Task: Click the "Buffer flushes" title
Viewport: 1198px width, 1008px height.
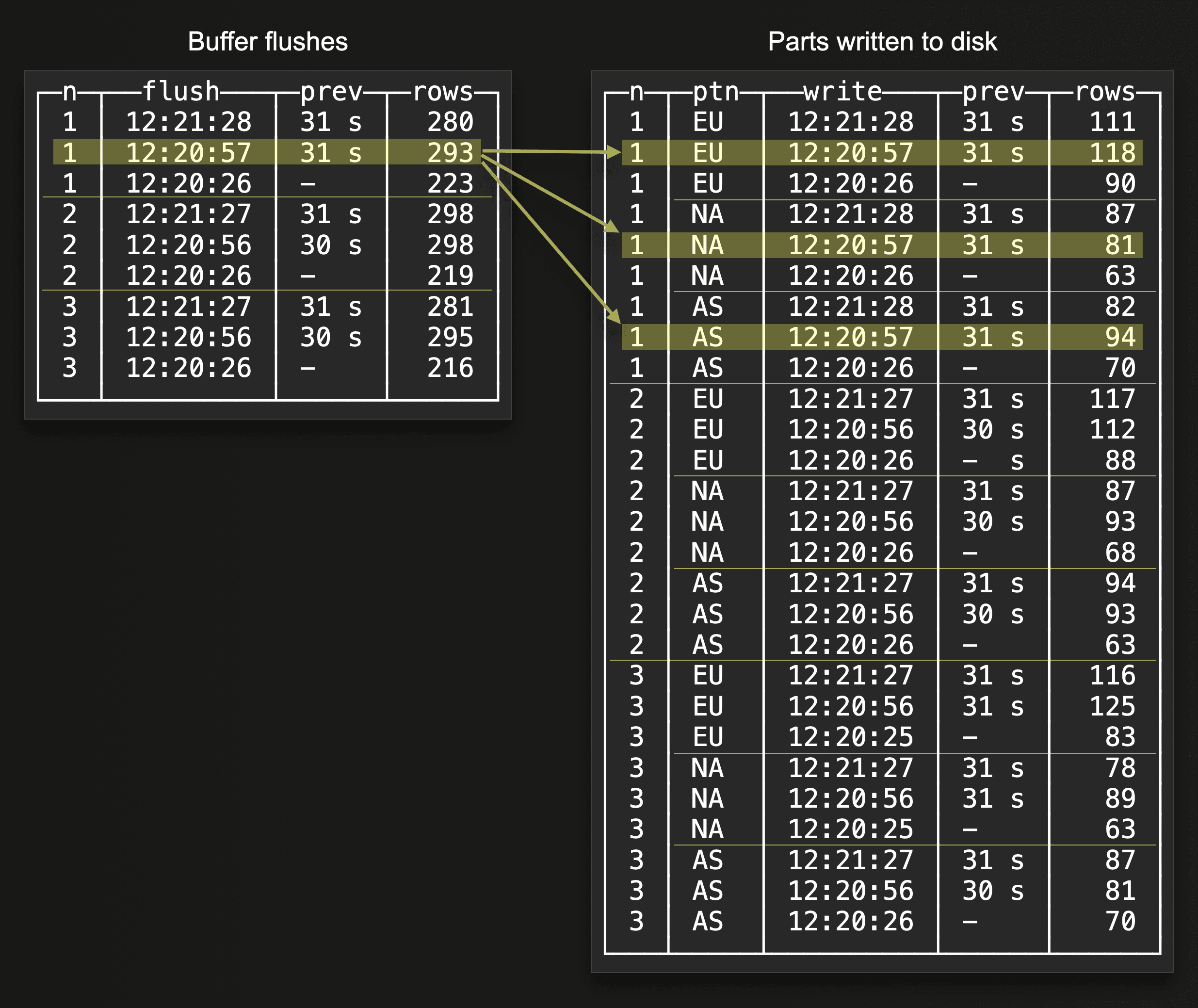Action: point(267,42)
